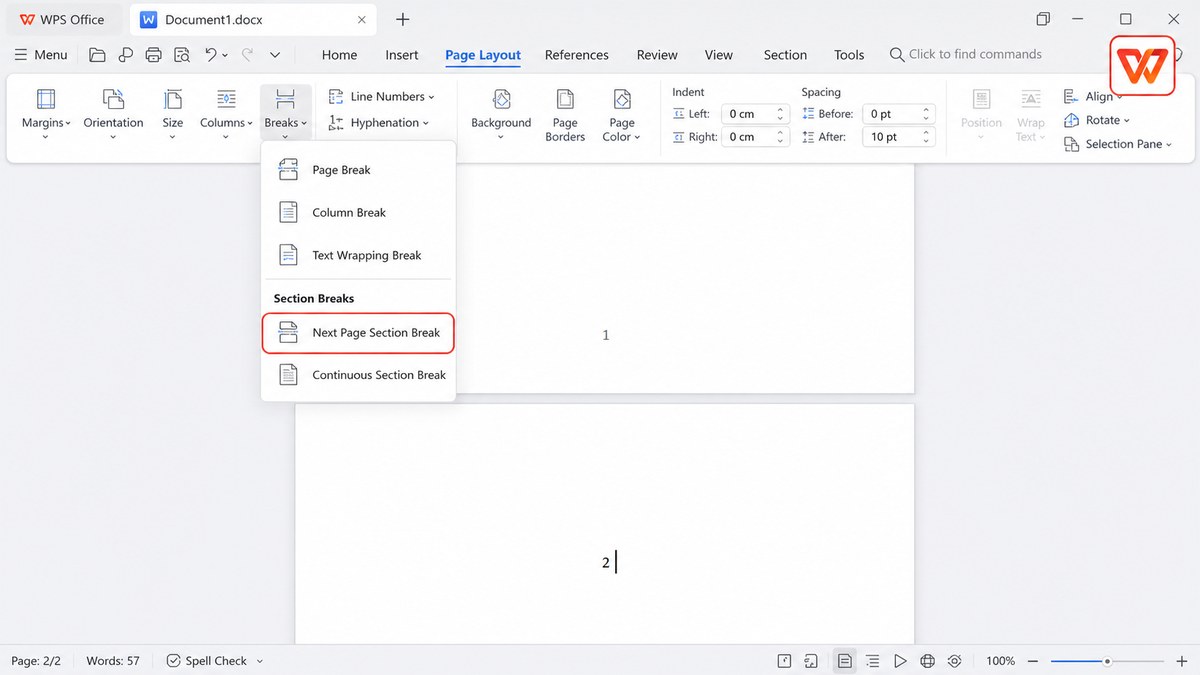
Task: Open the paper Size options
Action: coord(173,112)
